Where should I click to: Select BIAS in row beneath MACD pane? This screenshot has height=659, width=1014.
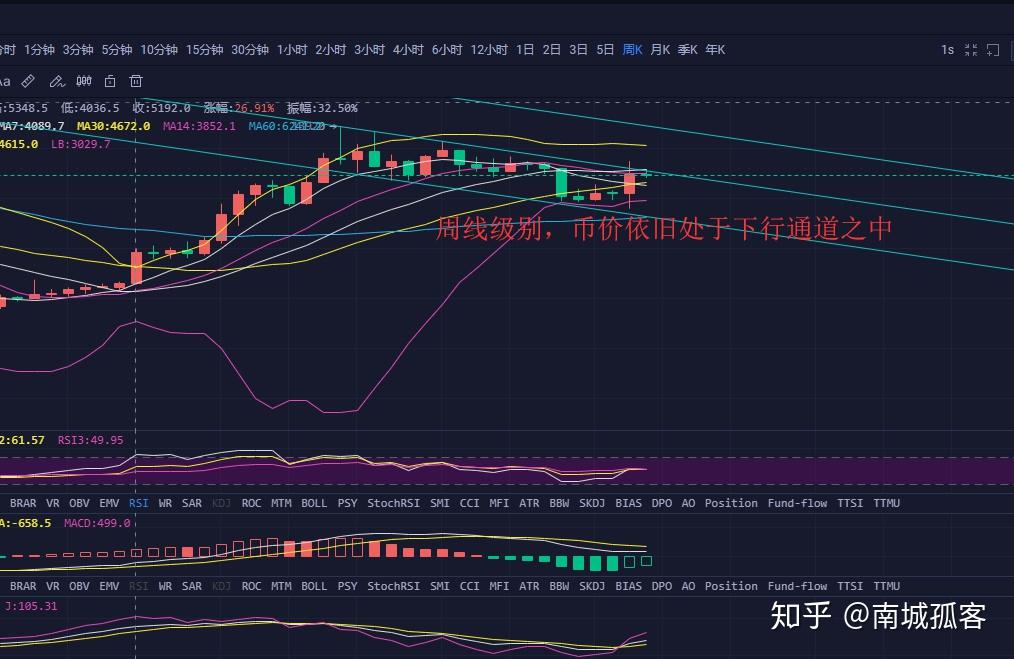coord(628,587)
